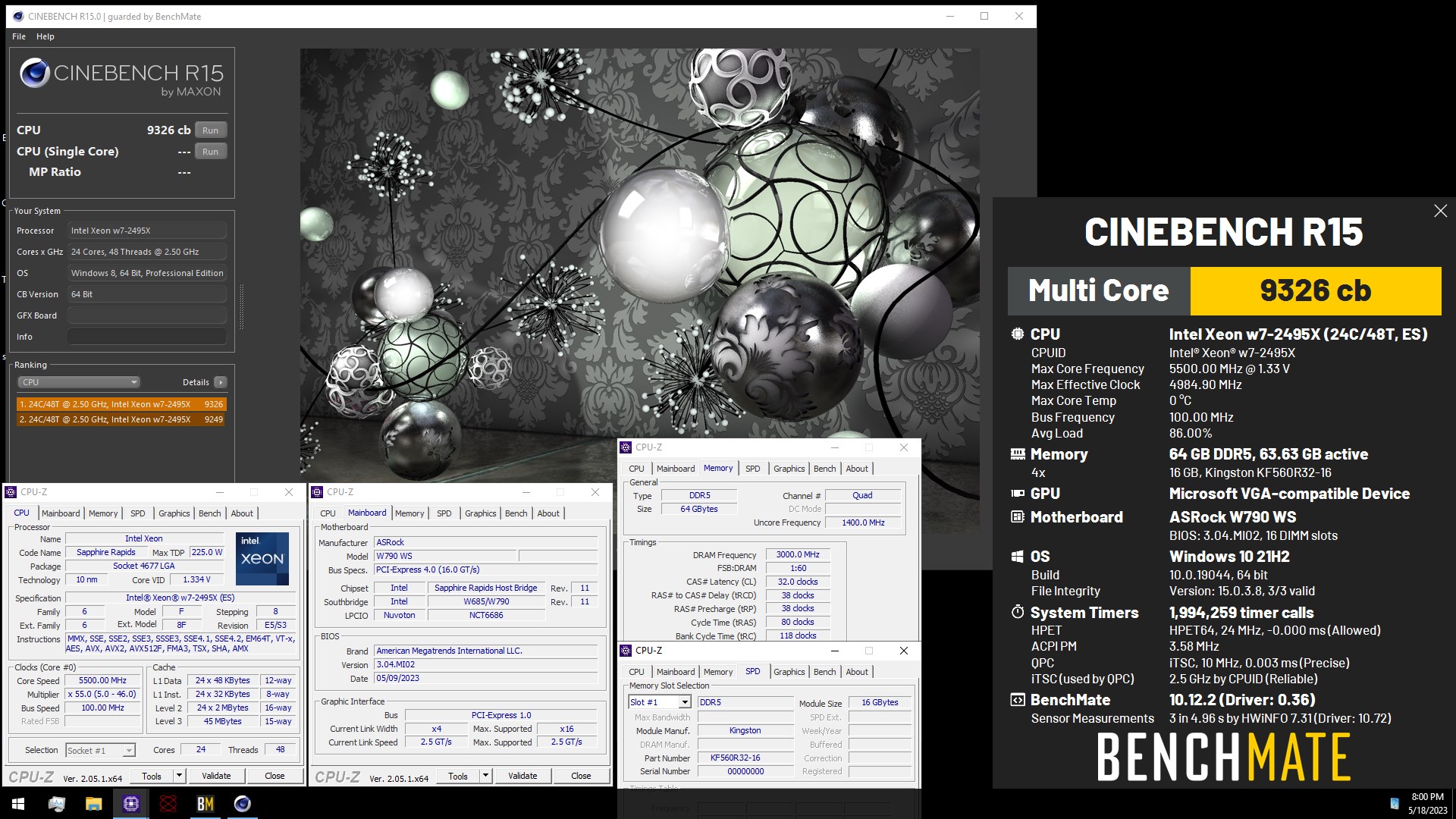Open Tools dropdown arrow in CPU-Z processor window
Screen dimensions: 1456x819
point(180,776)
